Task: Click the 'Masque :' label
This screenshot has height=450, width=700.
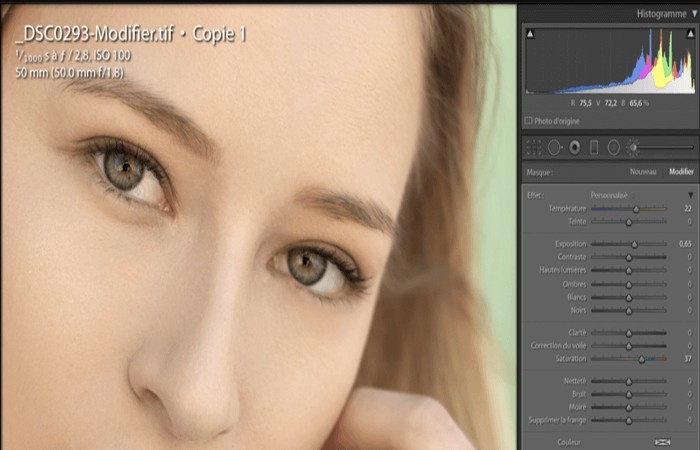Action: pyautogui.click(x=539, y=172)
